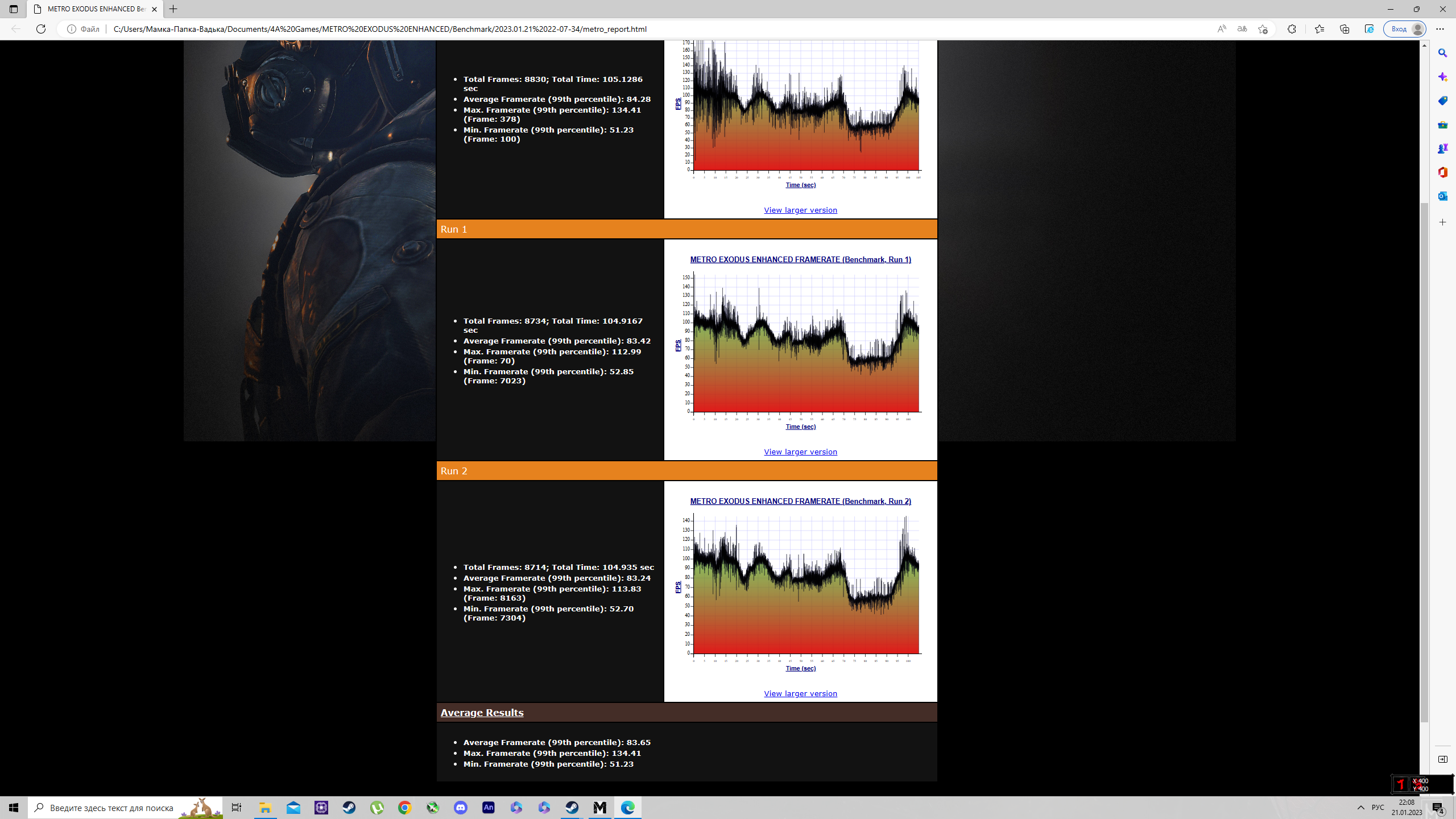Screen dimensions: 1456x819
Task: Open the Collections icon in toolbar
Action: [x=1345, y=29]
